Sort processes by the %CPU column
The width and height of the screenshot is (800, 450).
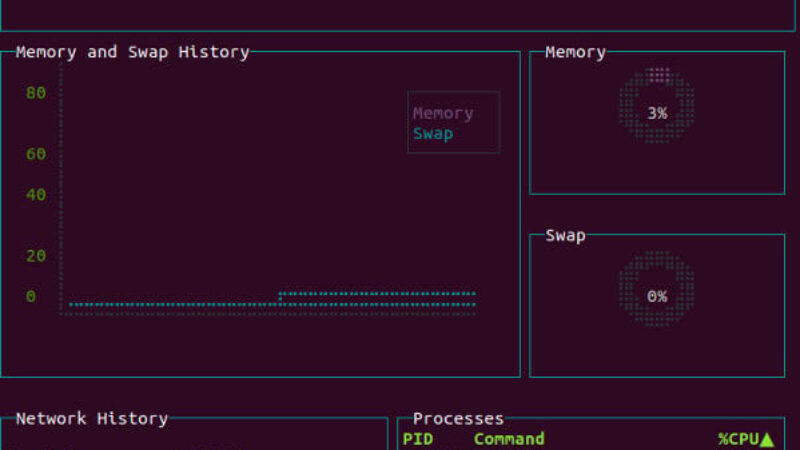coord(738,439)
